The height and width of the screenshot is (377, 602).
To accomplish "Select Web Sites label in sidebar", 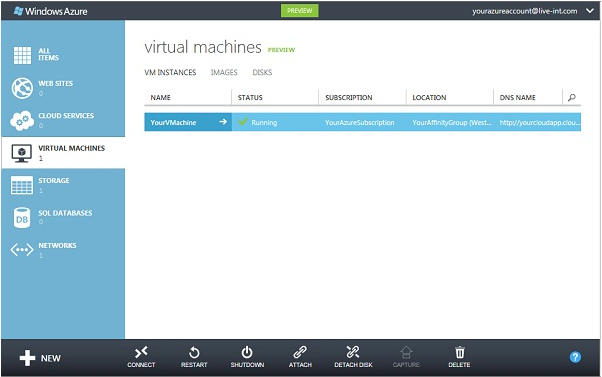I will pos(56,83).
